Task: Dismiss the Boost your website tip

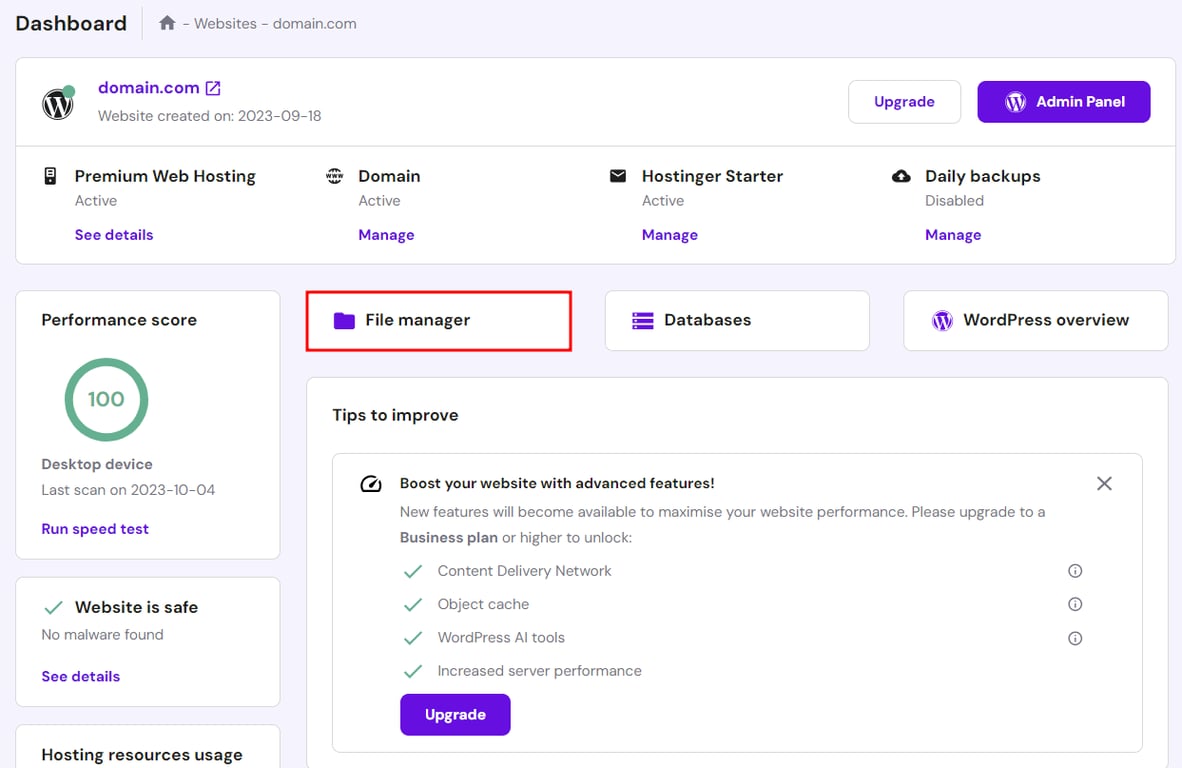Action: tap(1104, 483)
